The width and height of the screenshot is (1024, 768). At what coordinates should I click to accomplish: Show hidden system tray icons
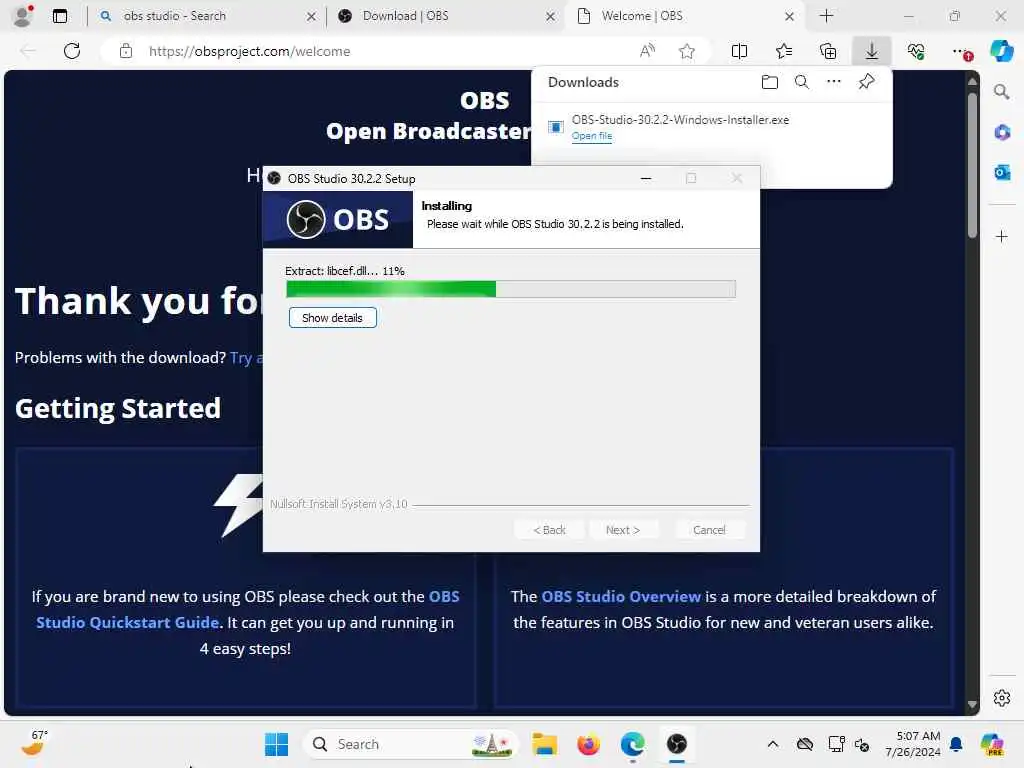tap(773, 744)
